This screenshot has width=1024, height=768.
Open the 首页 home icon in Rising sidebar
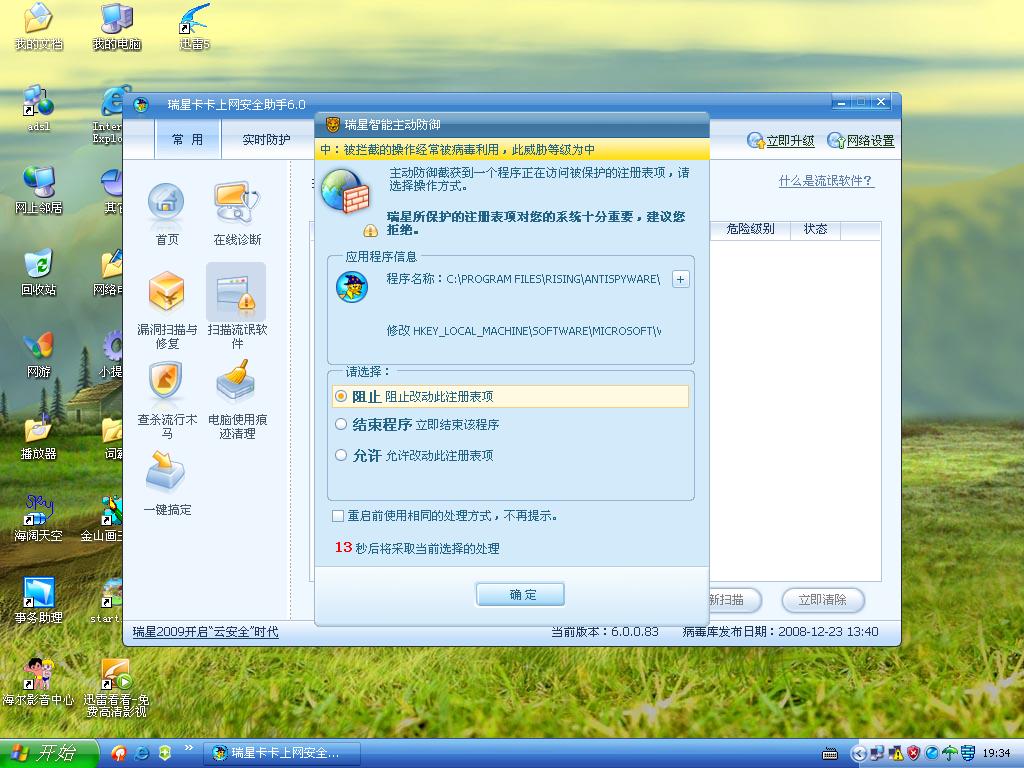[166, 202]
